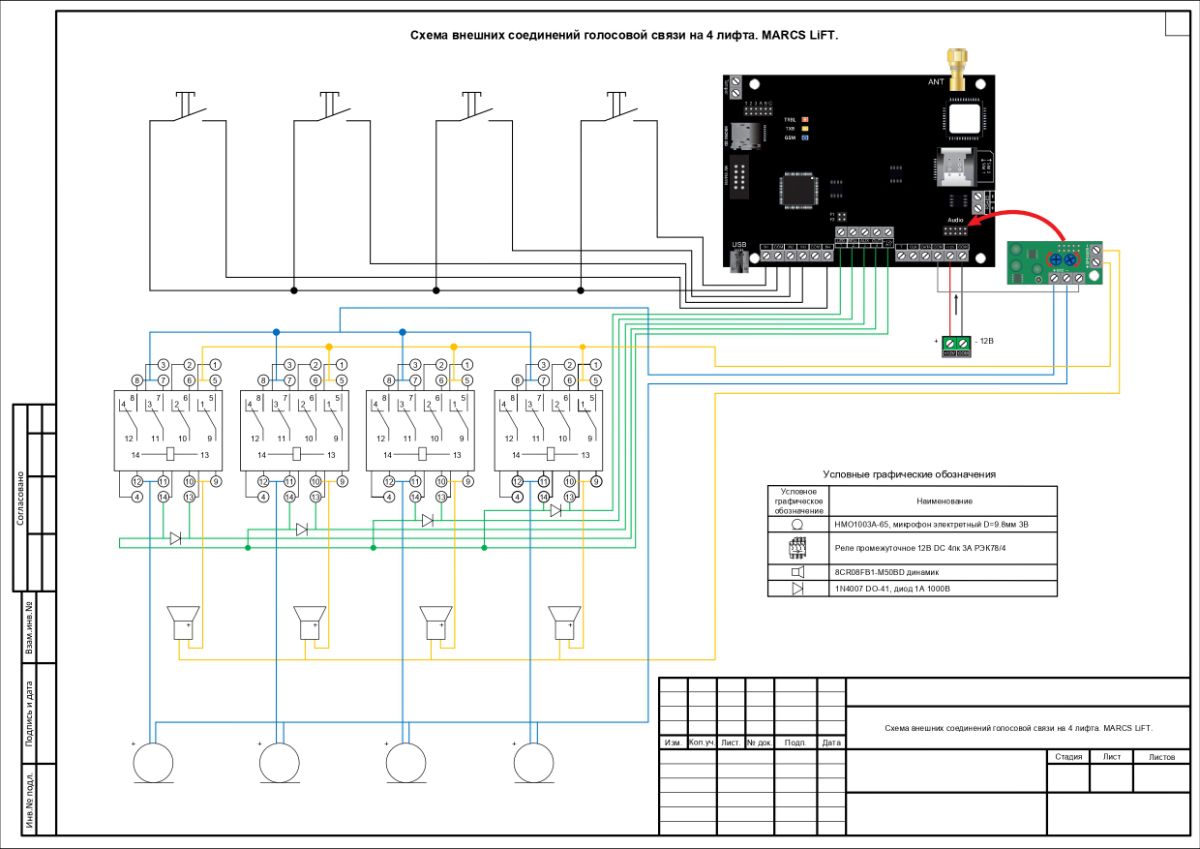Screen dimensions: 1200x849
Task: Click 'Условные графические обозначения' legend heading
Action: coord(909,474)
